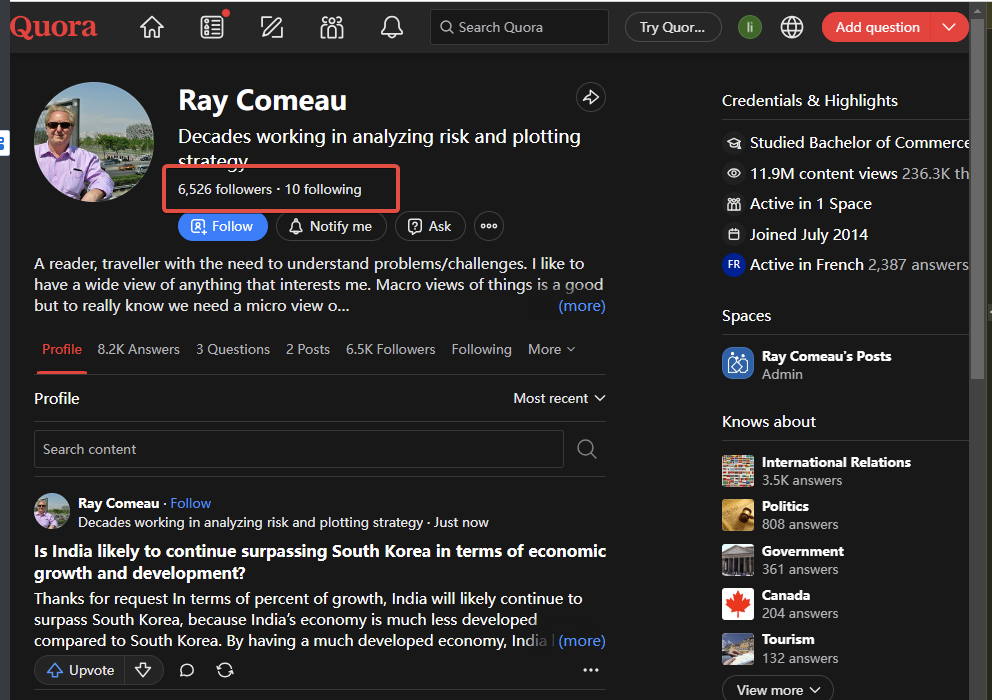This screenshot has height=700, width=992.
Task: Click the FR language badge icon
Action: click(x=733, y=265)
